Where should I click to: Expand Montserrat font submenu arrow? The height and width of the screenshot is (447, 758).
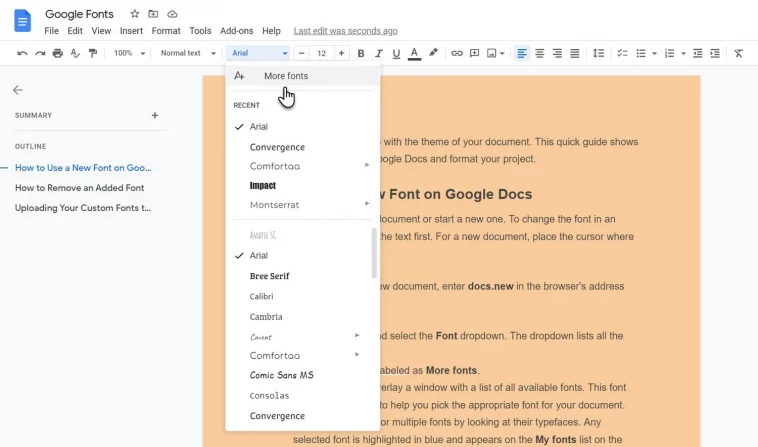point(367,203)
